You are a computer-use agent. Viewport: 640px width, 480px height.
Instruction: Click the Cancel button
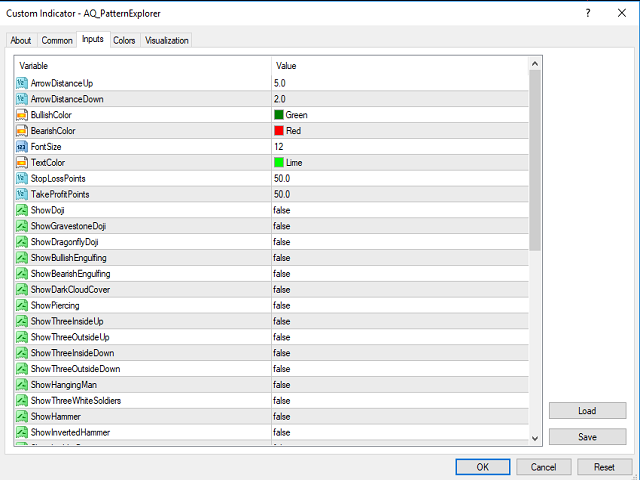[543, 467]
